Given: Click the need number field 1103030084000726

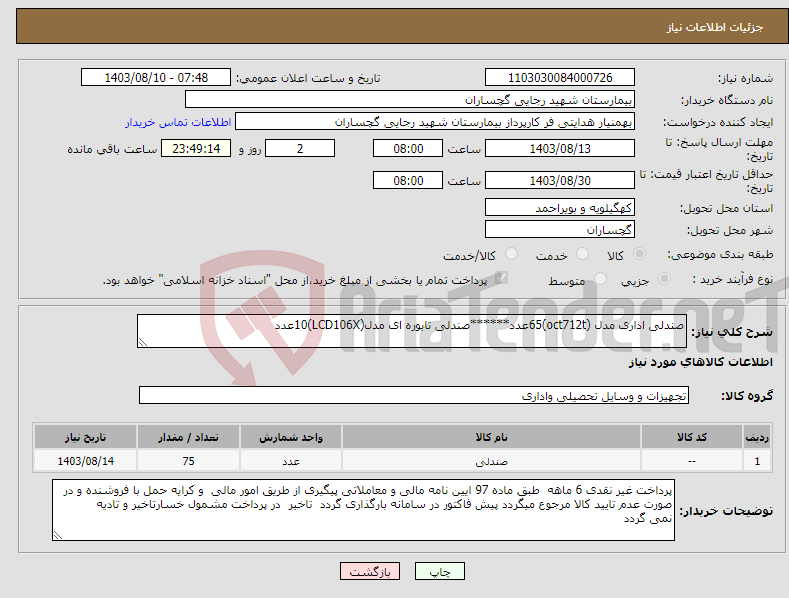Looking at the screenshot, I should [x=560, y=78].
